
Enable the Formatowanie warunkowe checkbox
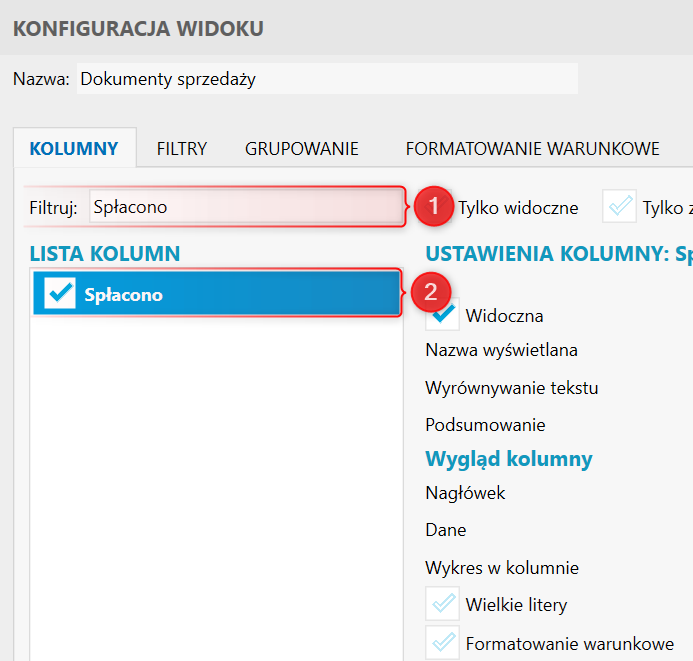(x=442, y=643)
